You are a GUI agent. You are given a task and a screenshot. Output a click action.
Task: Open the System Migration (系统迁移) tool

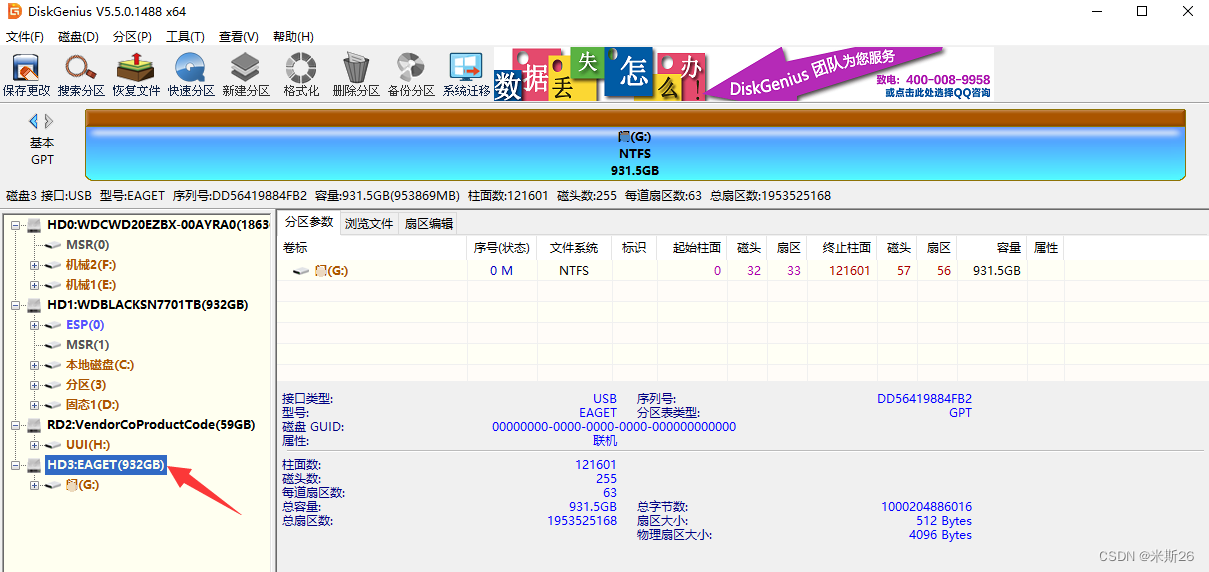click(466, 75)
